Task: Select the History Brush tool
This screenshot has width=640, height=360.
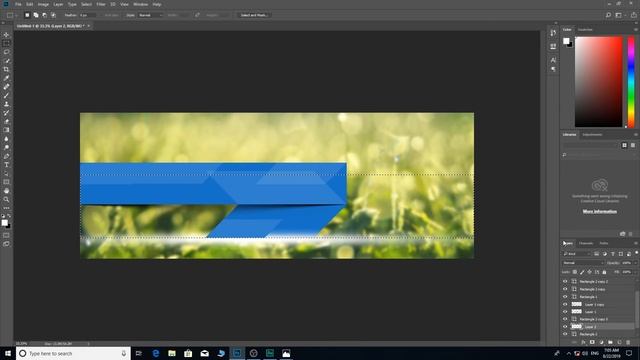Action: pos(6,113)
